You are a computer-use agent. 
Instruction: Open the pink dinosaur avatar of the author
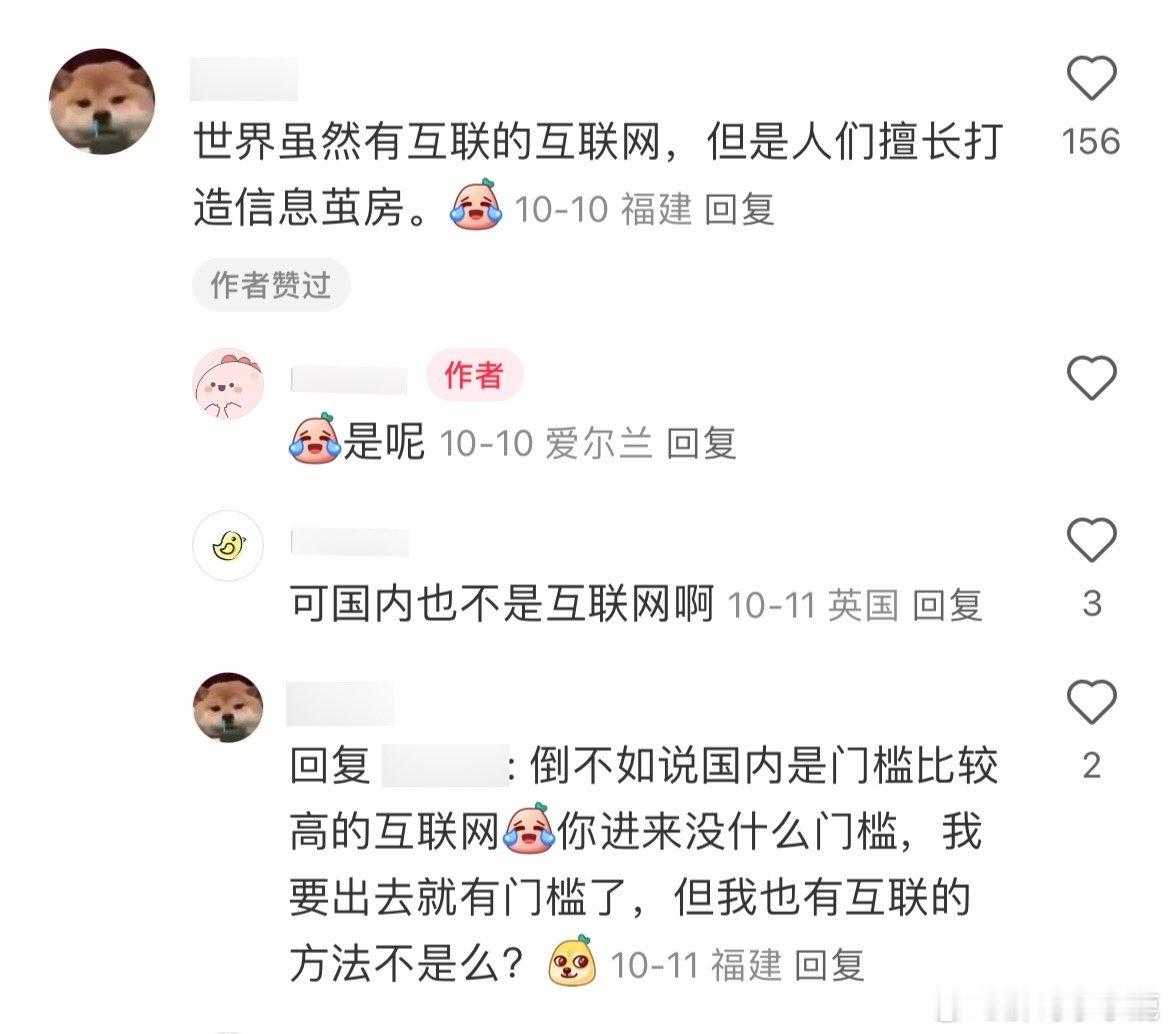[228, 383]
